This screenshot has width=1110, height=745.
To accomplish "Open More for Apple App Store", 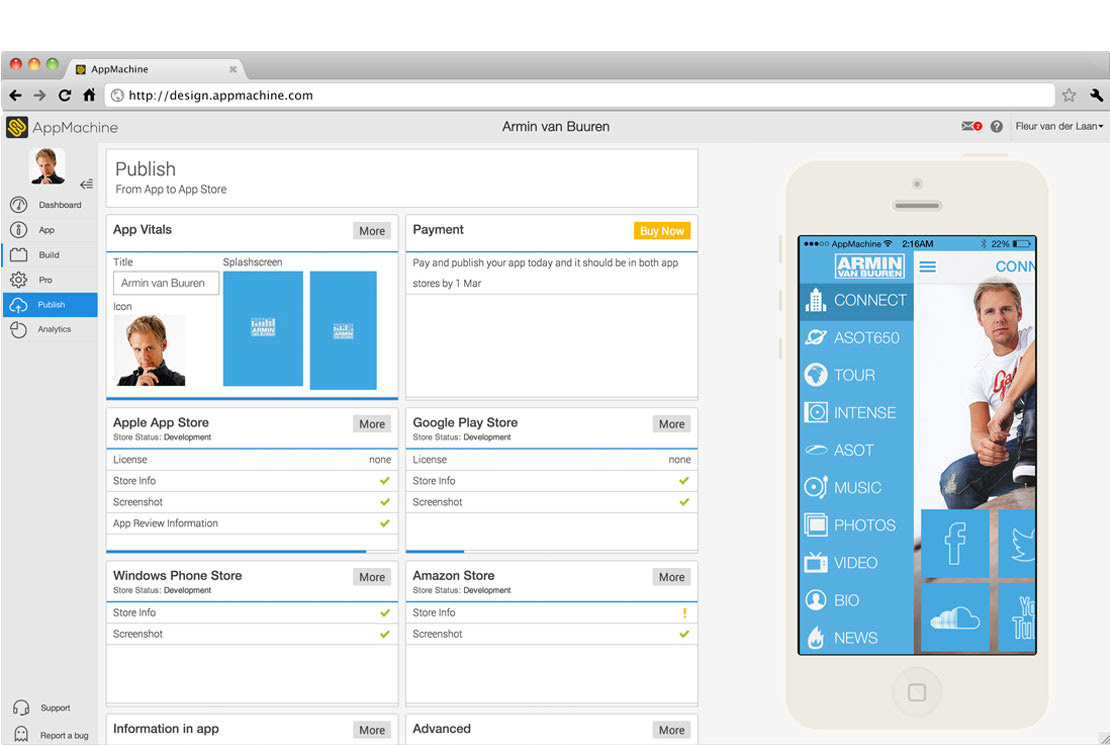I will [x=372, y=424].
